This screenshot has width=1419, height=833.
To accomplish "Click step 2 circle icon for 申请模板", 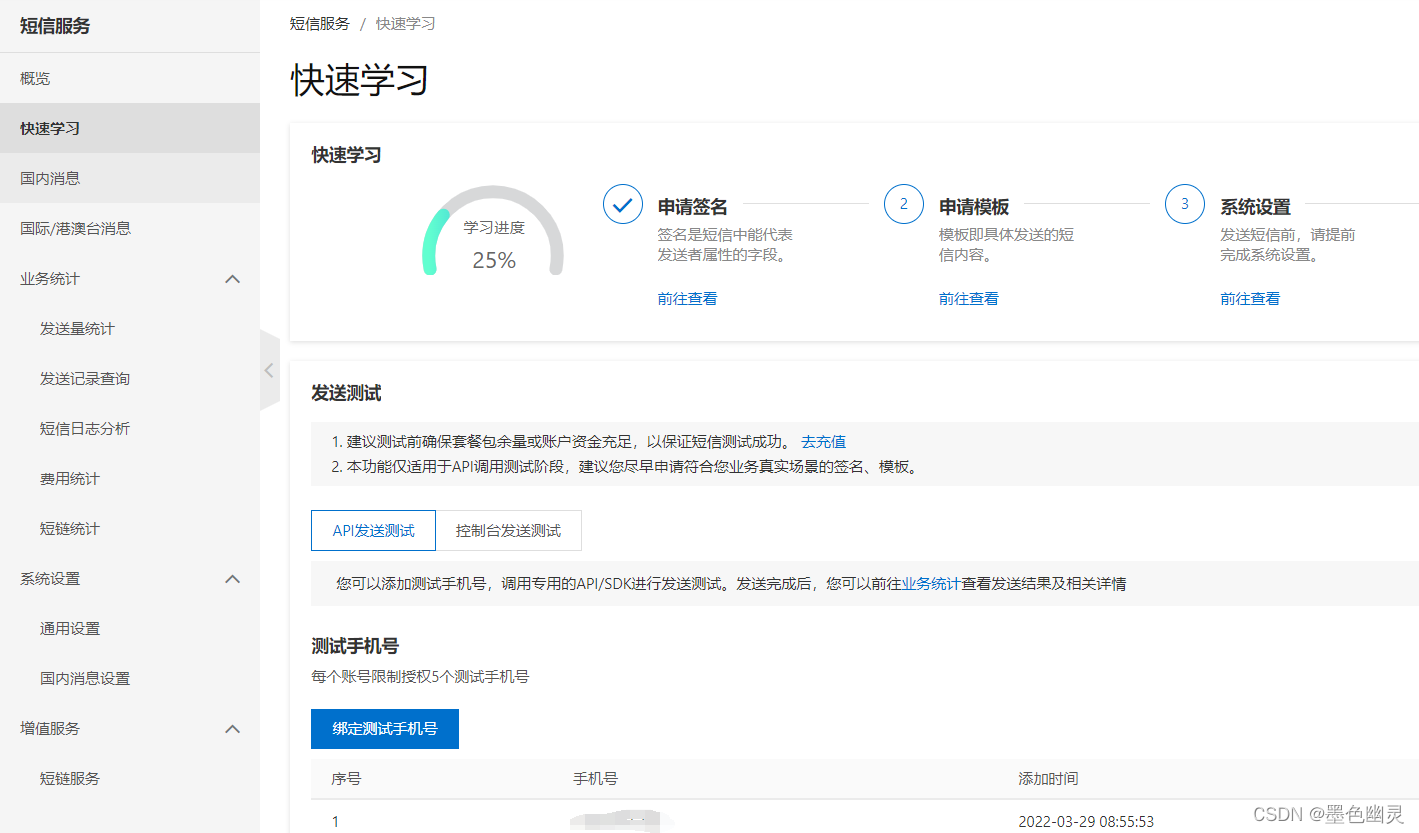I will [903, 205].
